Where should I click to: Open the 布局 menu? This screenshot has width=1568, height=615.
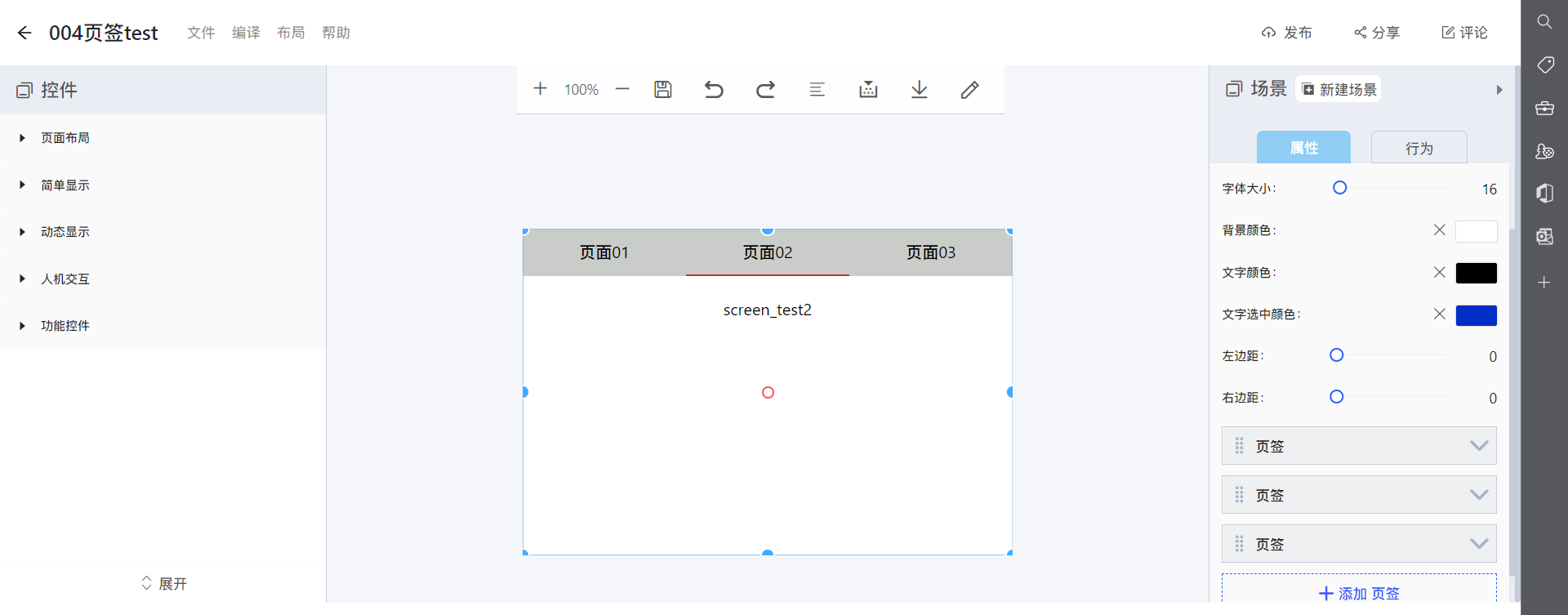pos(291,33)
